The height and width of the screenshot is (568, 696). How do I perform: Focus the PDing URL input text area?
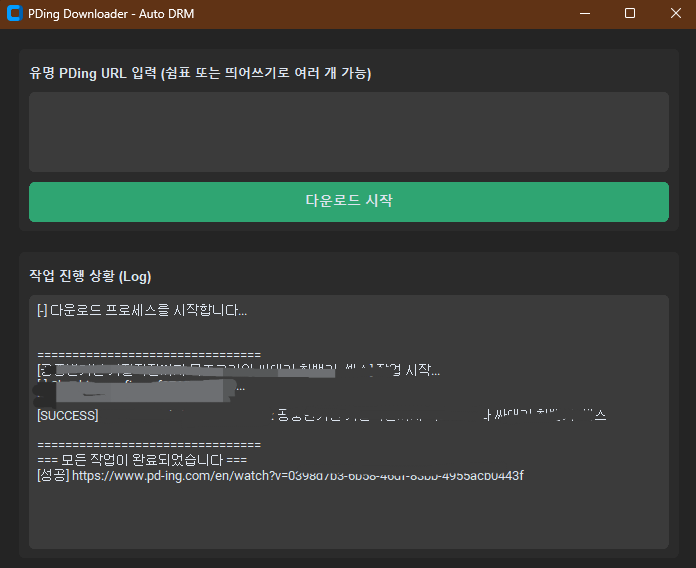[348, 132]
